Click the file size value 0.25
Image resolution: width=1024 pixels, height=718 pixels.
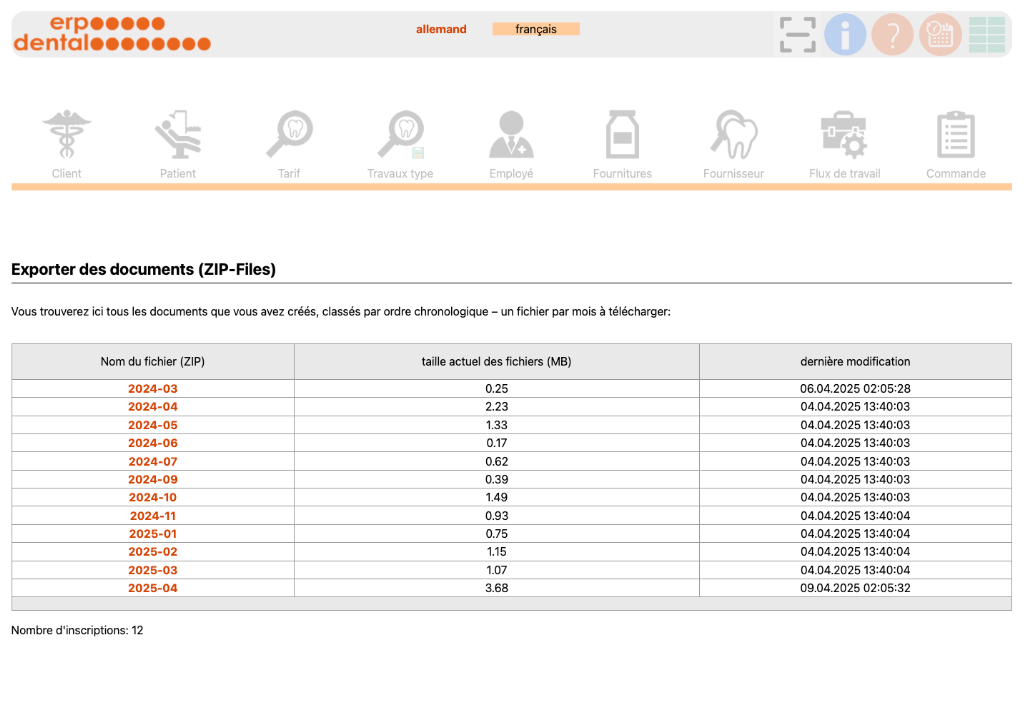(496, 389)
